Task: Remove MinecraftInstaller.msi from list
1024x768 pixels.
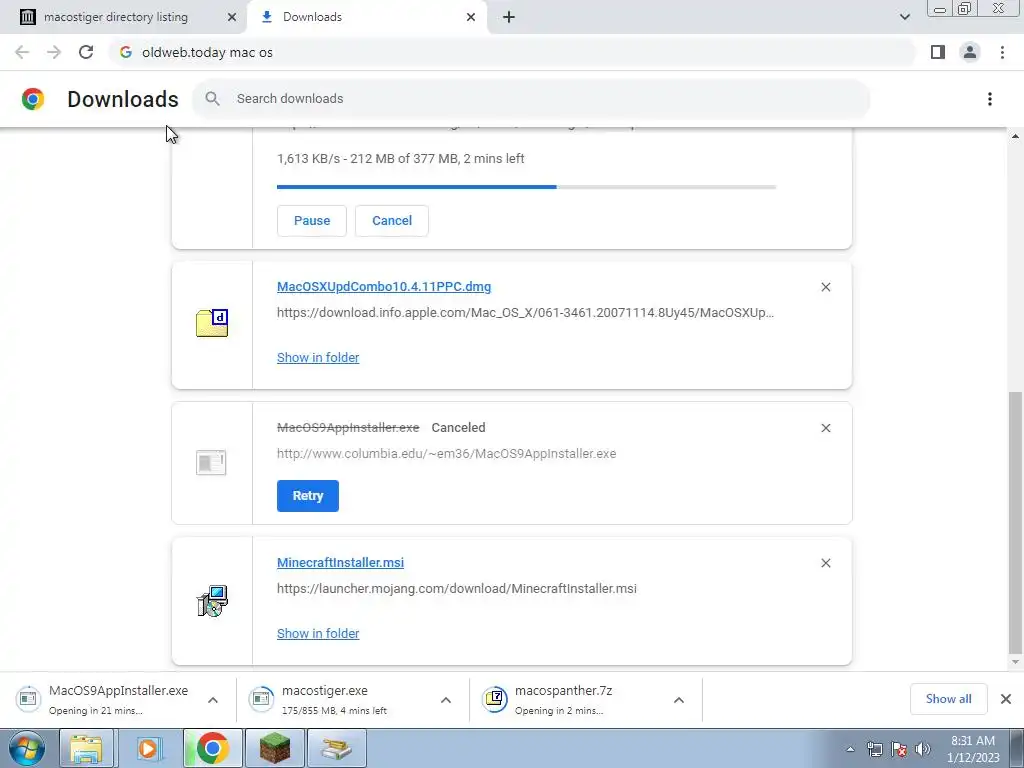Action: pos(825,563)
